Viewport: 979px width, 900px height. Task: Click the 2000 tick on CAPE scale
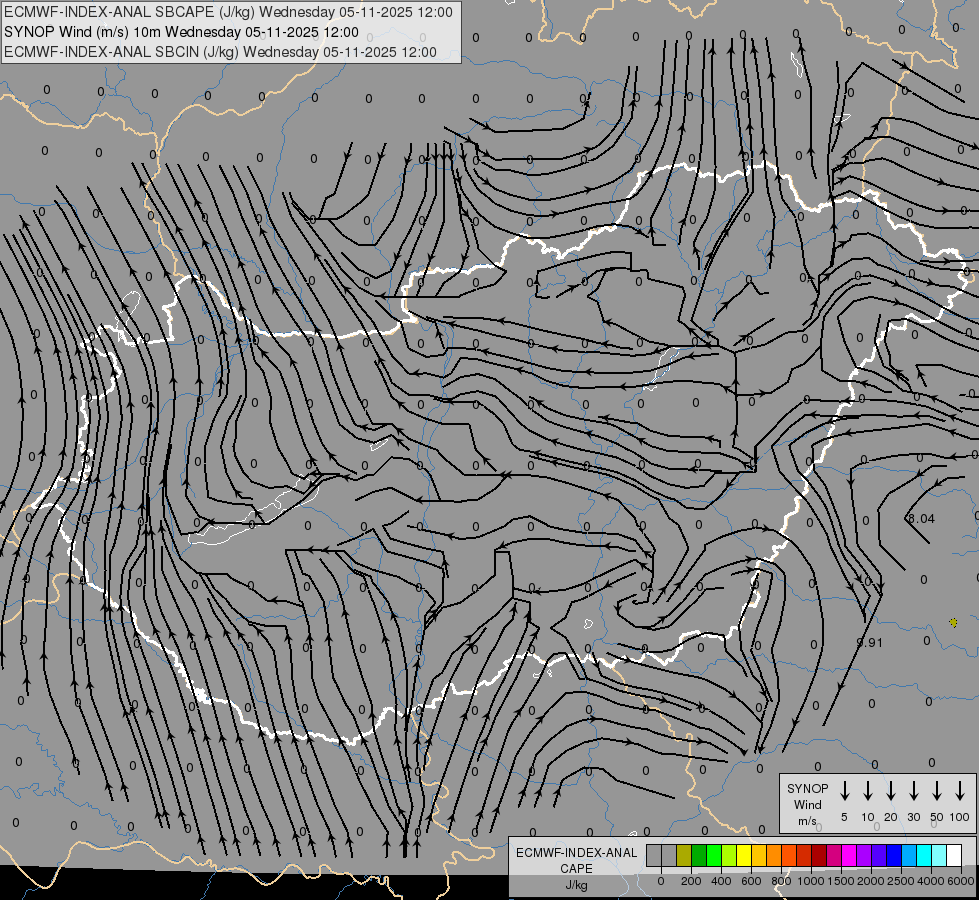point(871,881)
